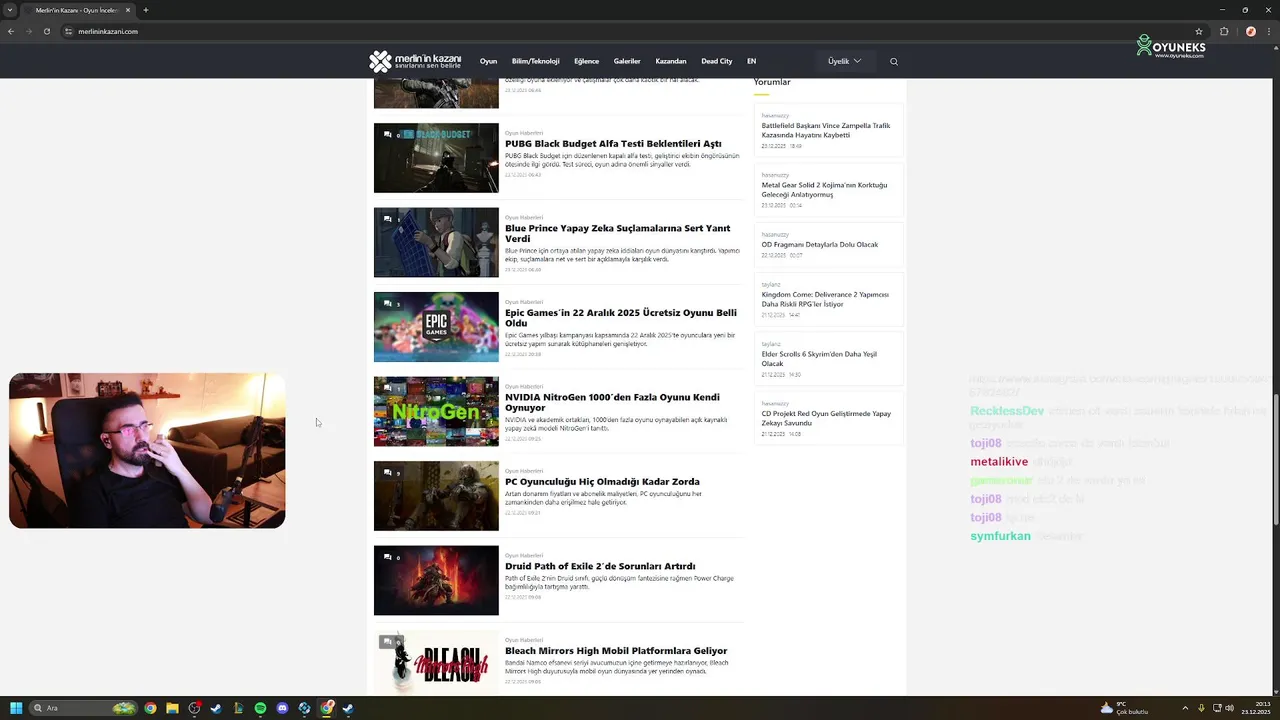Click the green download arrow tray icon

coord(1201,708)
